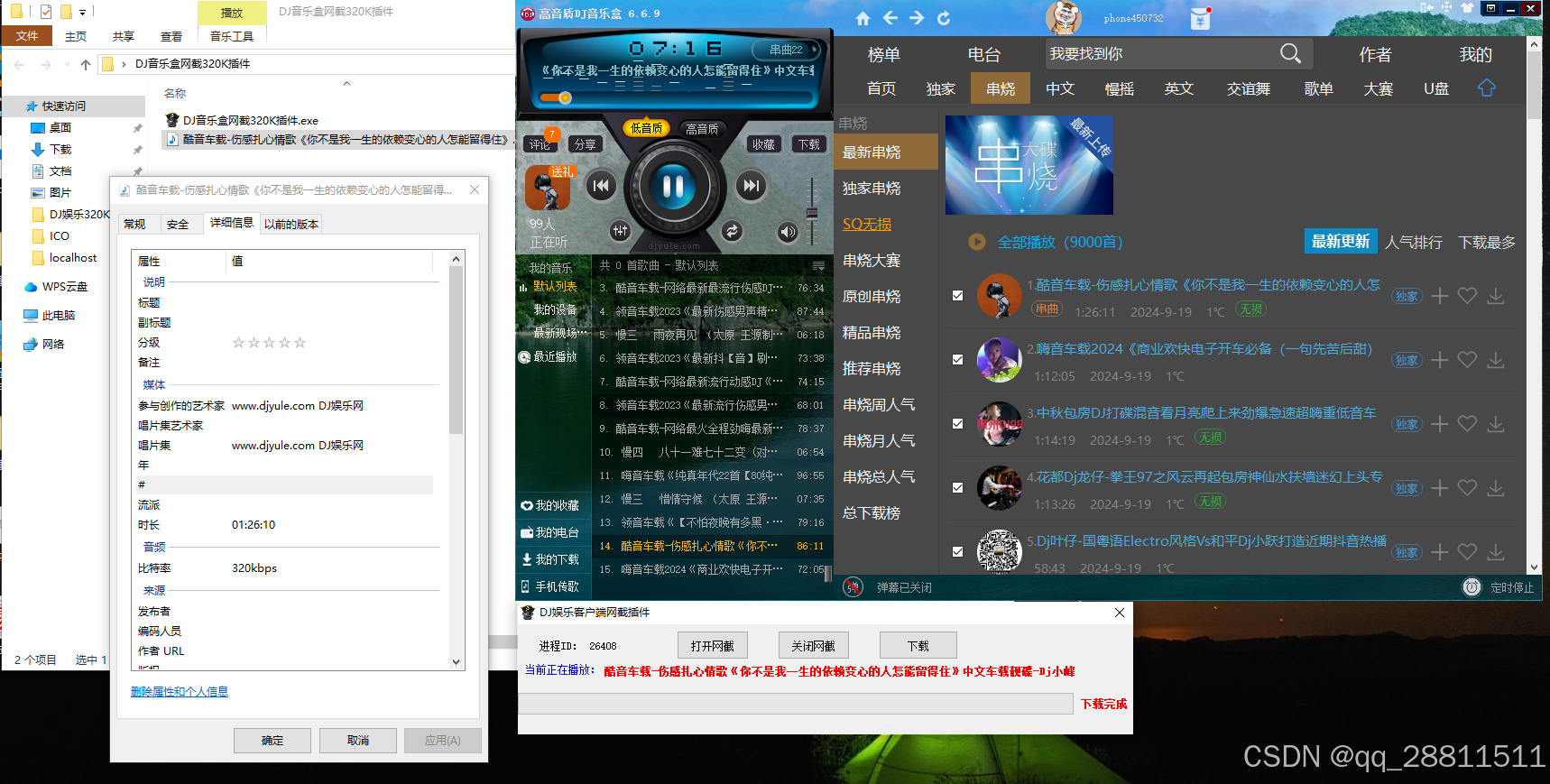
Task: Uncheck track 4 checkbox 花都Dj龙仔
Action: click(x=957, y=488)
